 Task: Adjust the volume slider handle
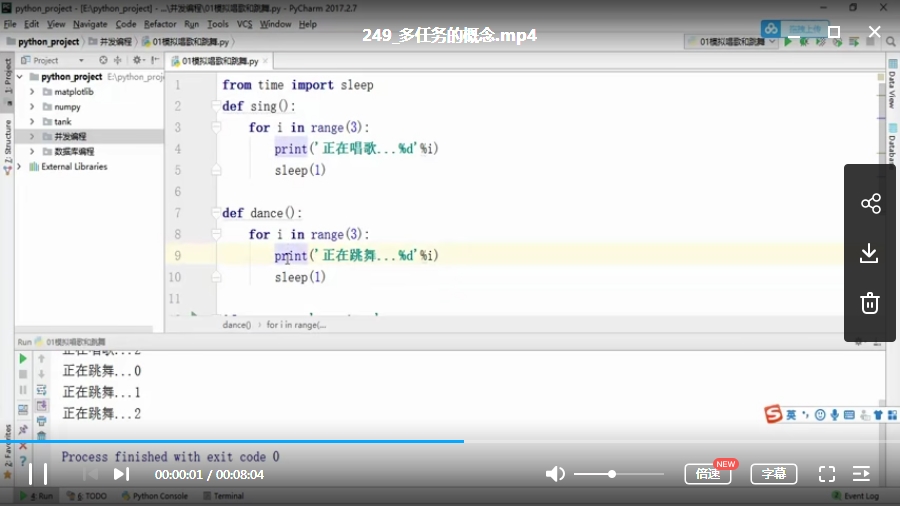612,474
